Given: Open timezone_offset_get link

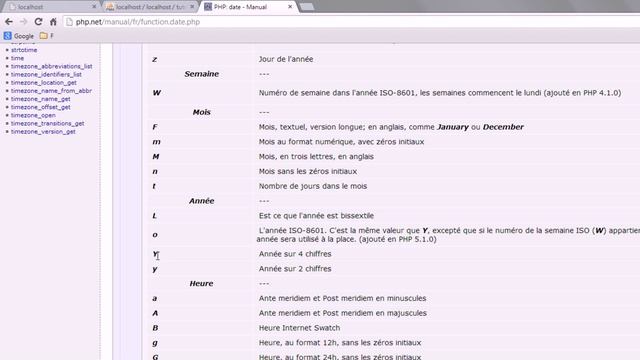Looking at the screenshot, I should (x=40, y=107).
